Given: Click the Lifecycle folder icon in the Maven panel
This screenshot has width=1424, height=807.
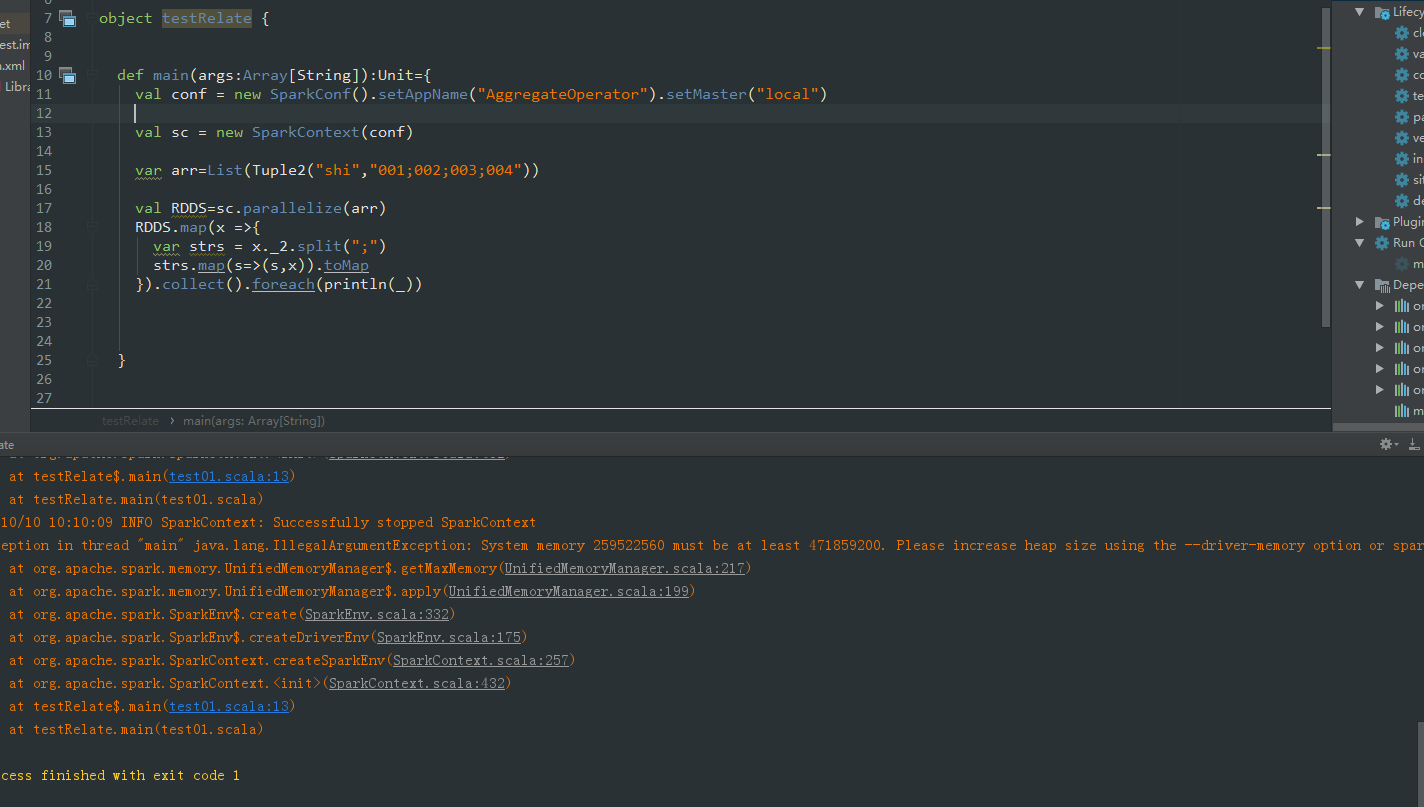Looking at the screenshot, I should (1382, 12).
